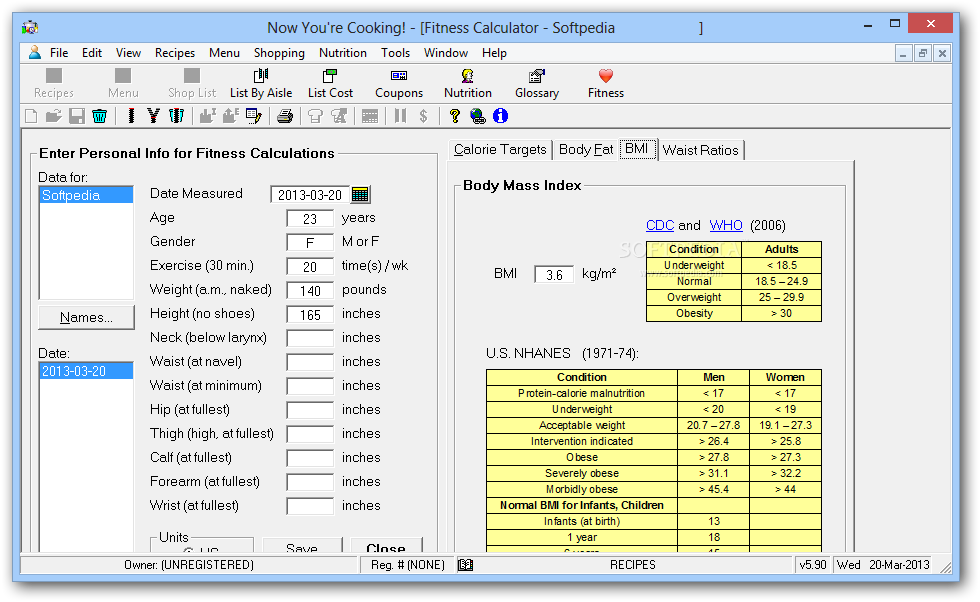Click the grayed Recipes toolbar button
Screen dimensions: 980x602
(x=54, y=84)
